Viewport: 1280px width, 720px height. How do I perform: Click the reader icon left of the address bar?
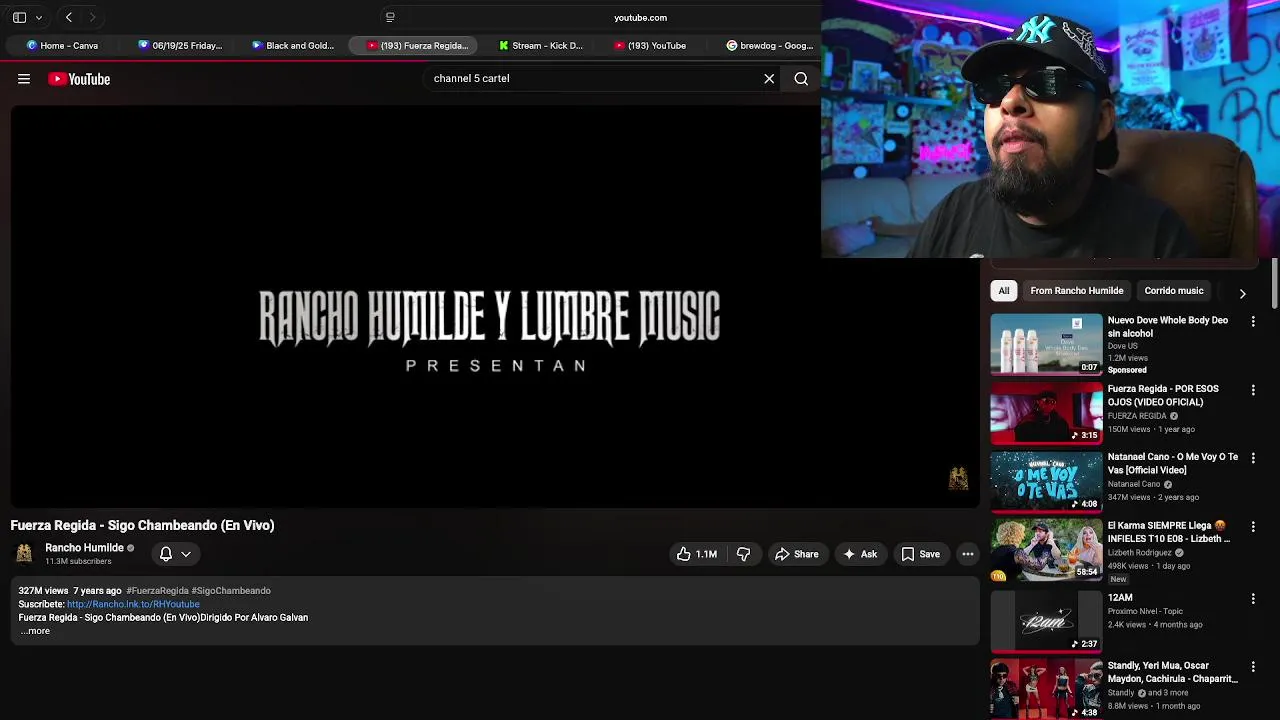click(390, 17)
